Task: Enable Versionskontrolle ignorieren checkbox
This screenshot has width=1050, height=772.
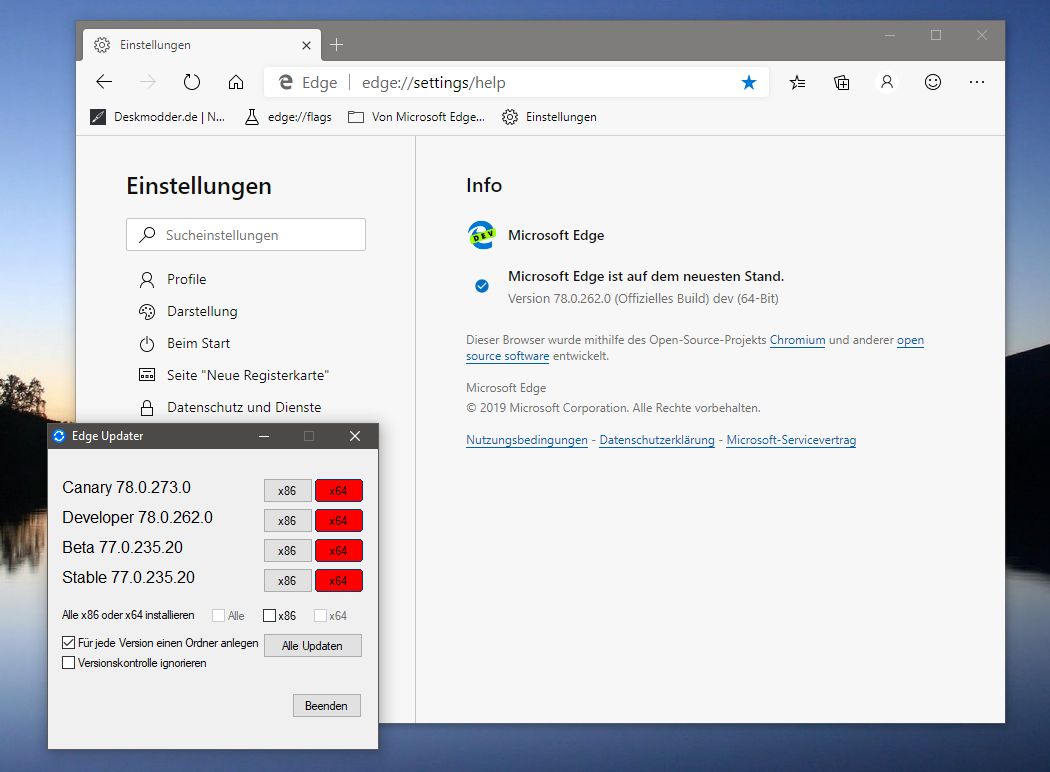Action: [x=68, y=663]
